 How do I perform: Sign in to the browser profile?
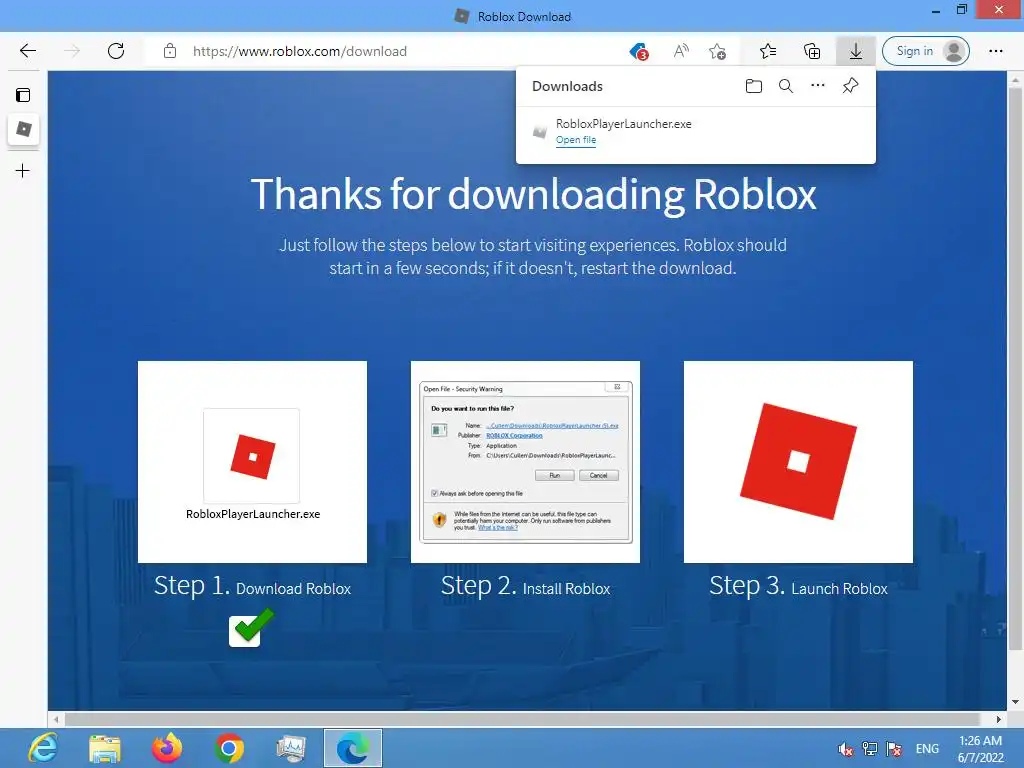(925, 51)
